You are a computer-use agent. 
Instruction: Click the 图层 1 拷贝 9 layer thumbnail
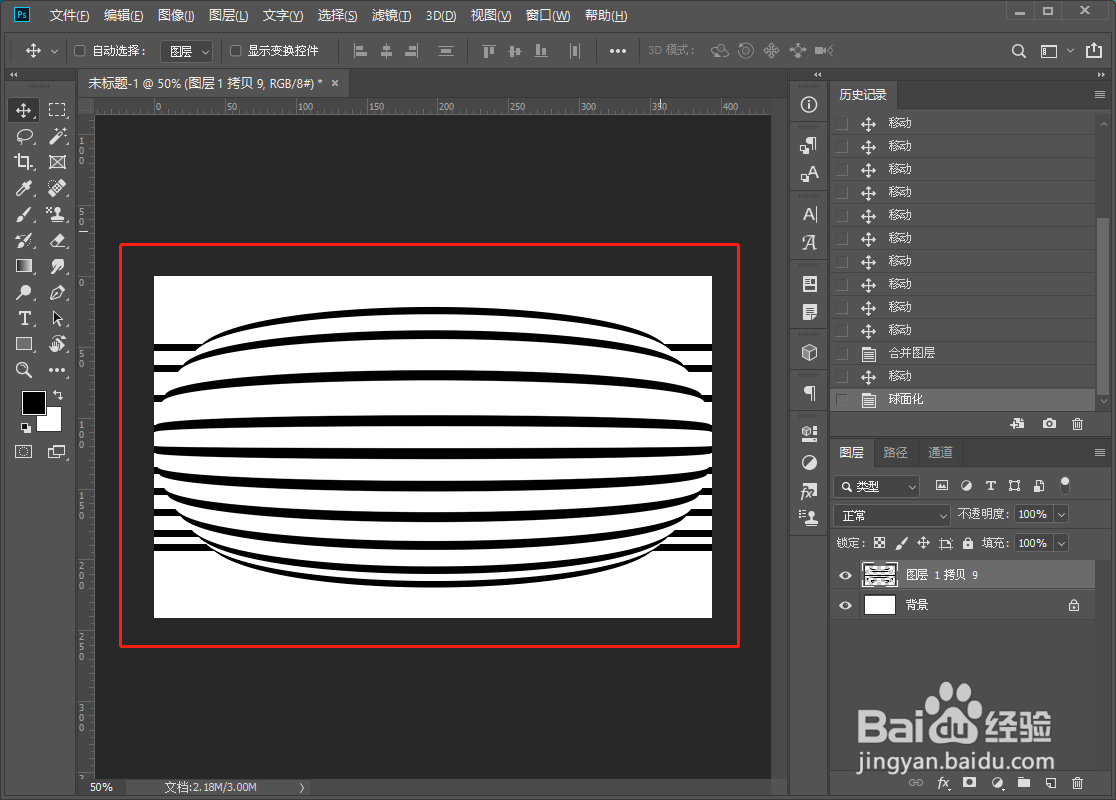880,574
